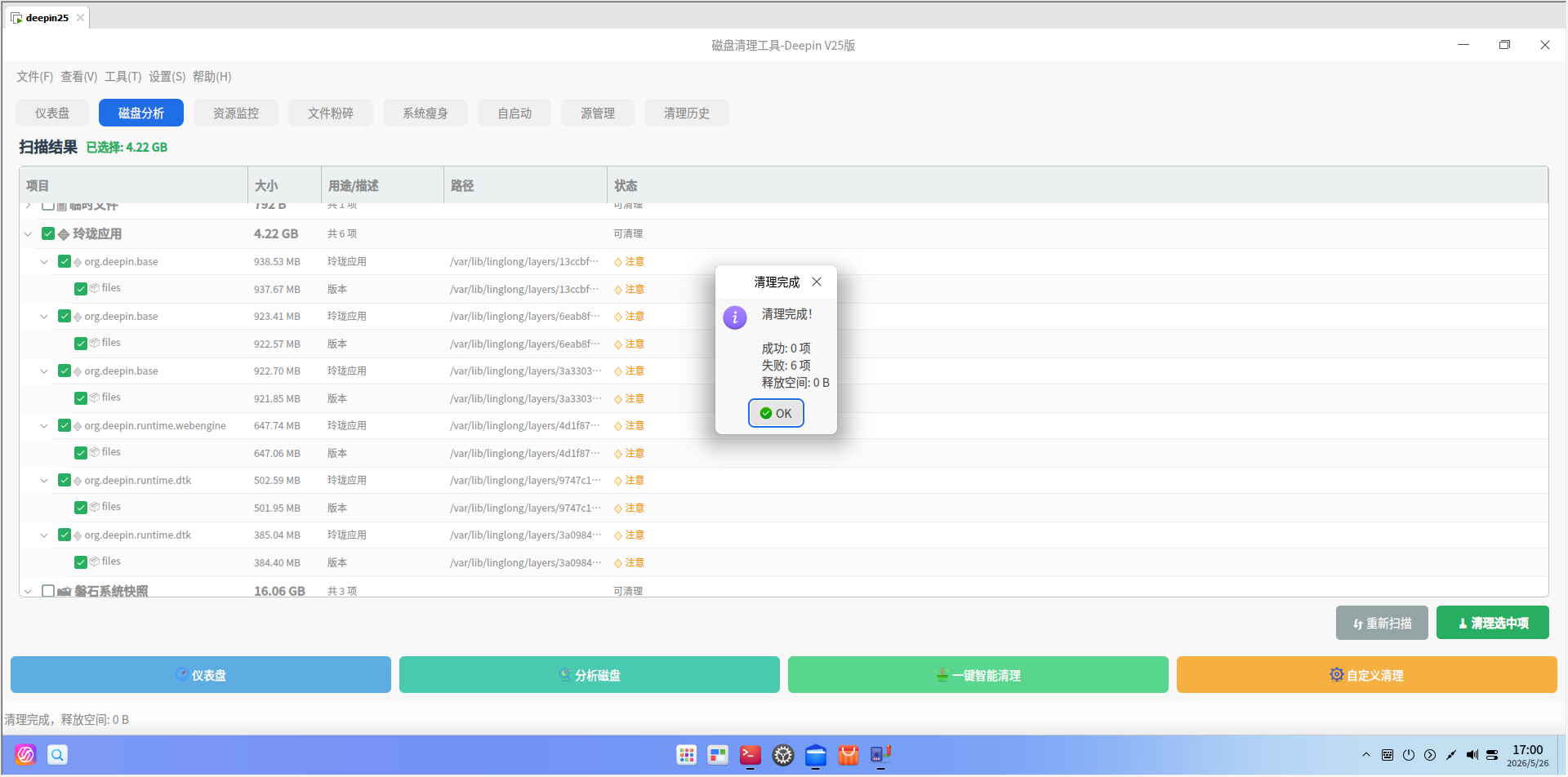Open the file manager icon in the taskbar
The image size is (1568, 777).
point(816,755)
